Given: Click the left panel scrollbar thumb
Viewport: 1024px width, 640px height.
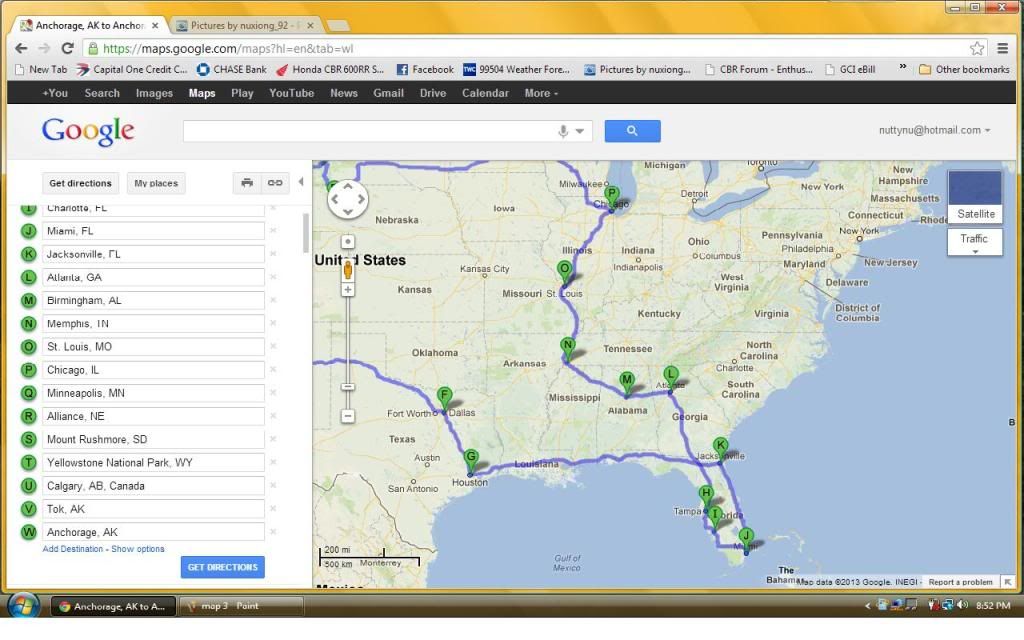Looking at the screenshot, I should 306,233.
